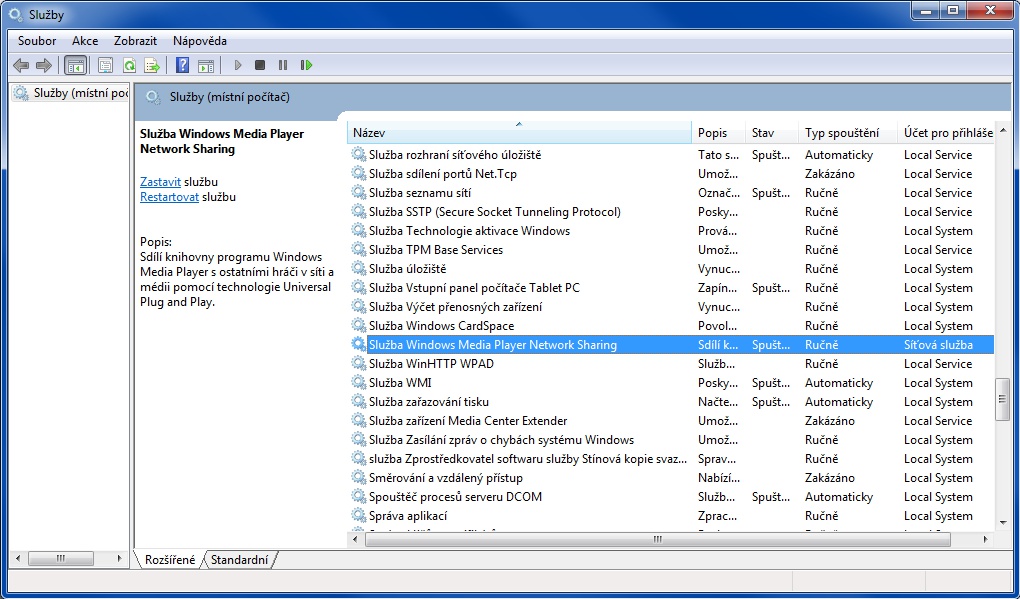
Task: Sort by the Název column header
Action: (519, 133)
